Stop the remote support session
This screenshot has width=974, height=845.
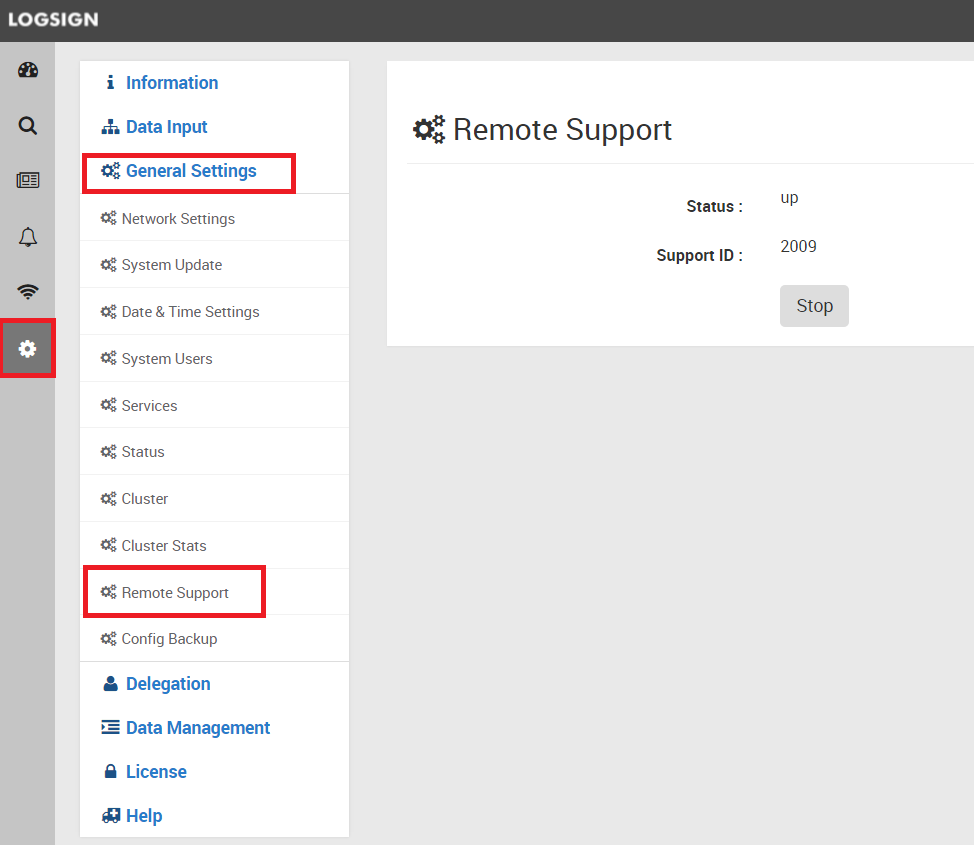click(x=814, y=306)
